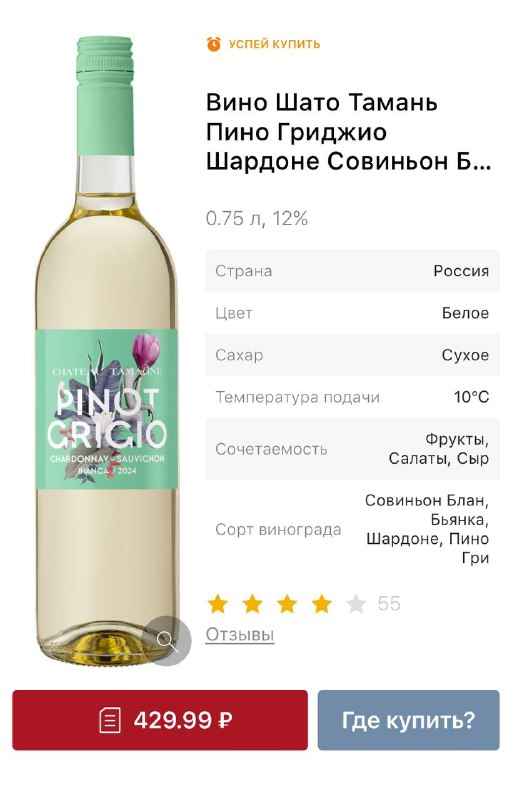Select the first rating star
The height and width of the screenshot is (800, 512).
218,604
